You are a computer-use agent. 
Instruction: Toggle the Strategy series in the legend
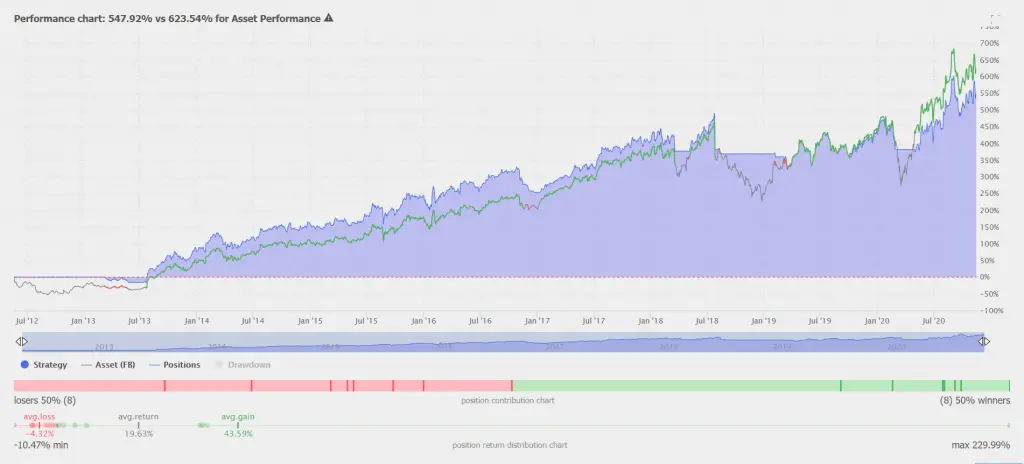tap(44, 365)
